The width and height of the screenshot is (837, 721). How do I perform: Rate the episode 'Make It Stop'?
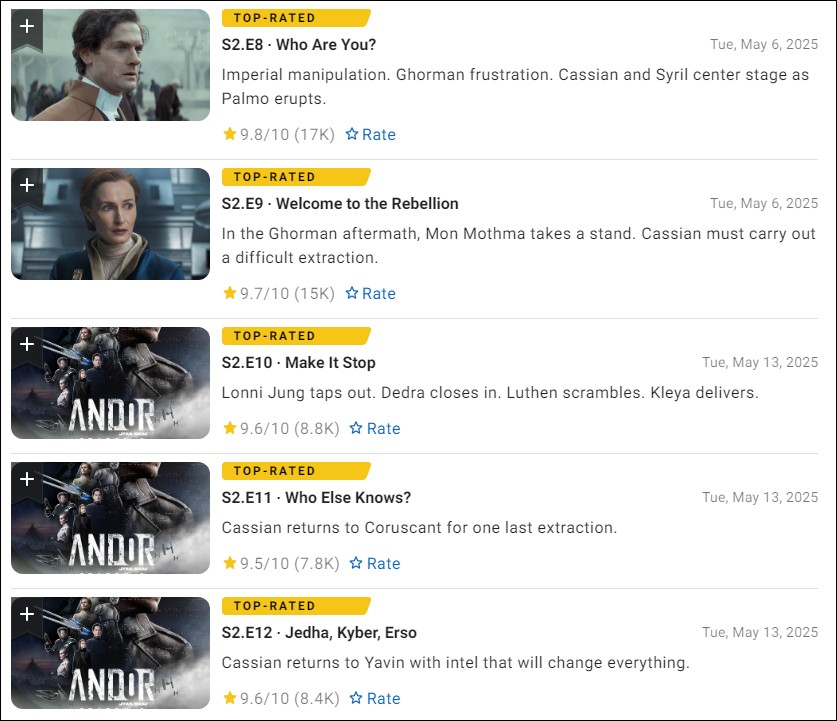[x=375, y=428]
